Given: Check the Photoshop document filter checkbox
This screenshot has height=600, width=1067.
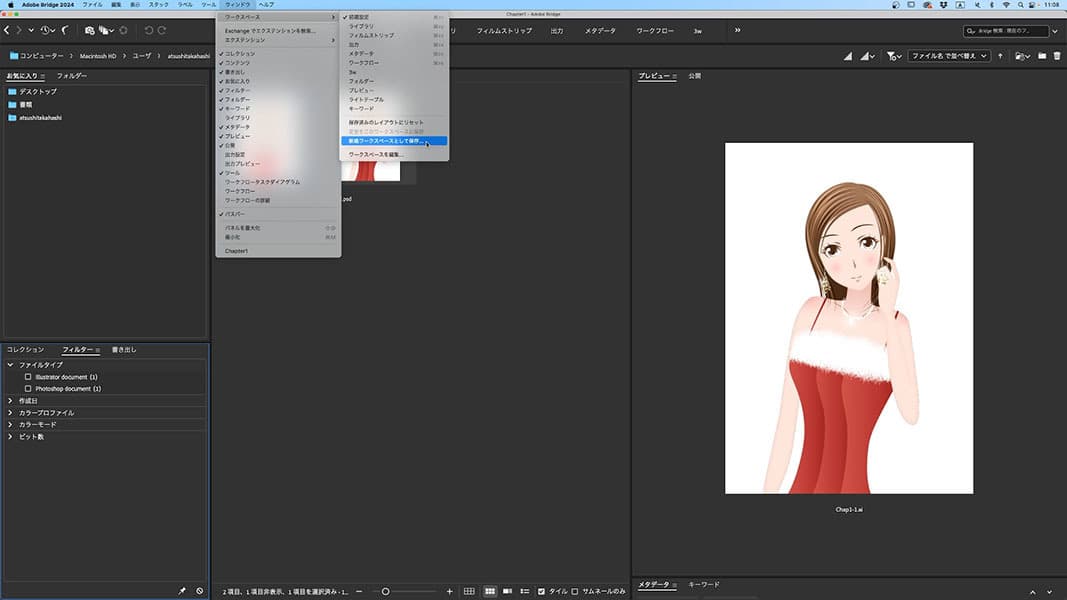Looking at the screenshot, I should [x=28, y=388].
